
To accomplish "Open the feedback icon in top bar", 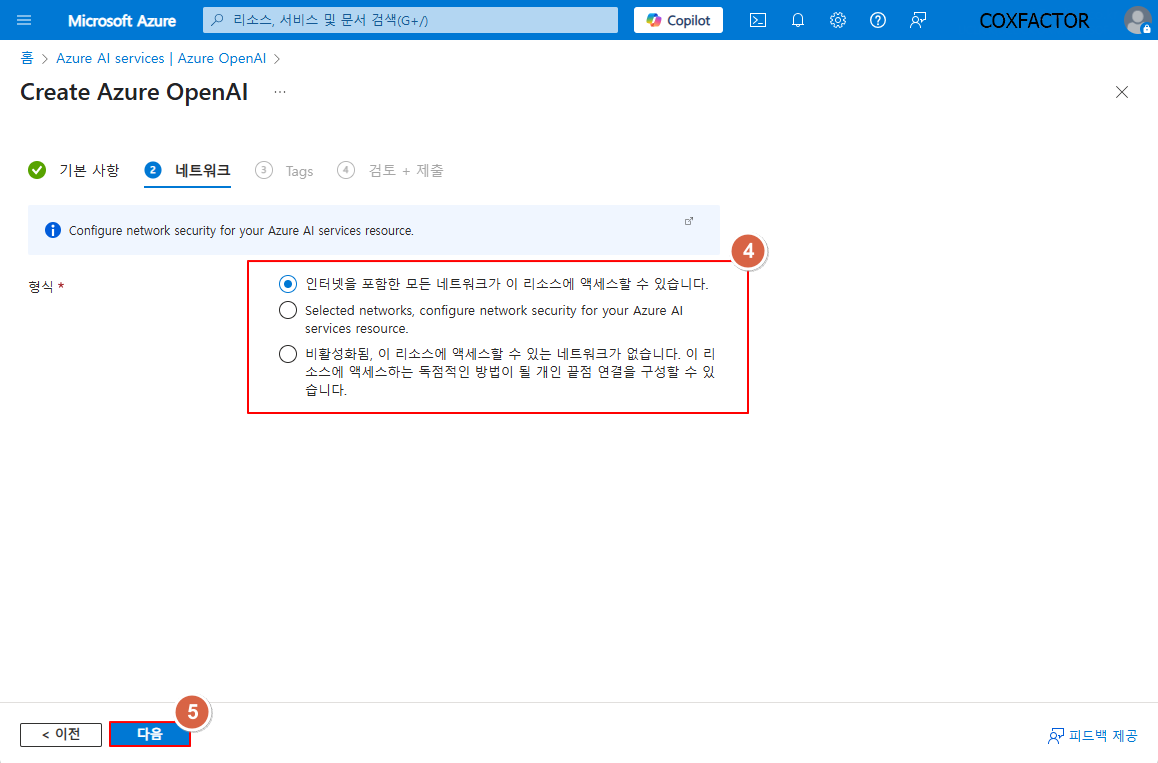I will (x=917, y=20).
